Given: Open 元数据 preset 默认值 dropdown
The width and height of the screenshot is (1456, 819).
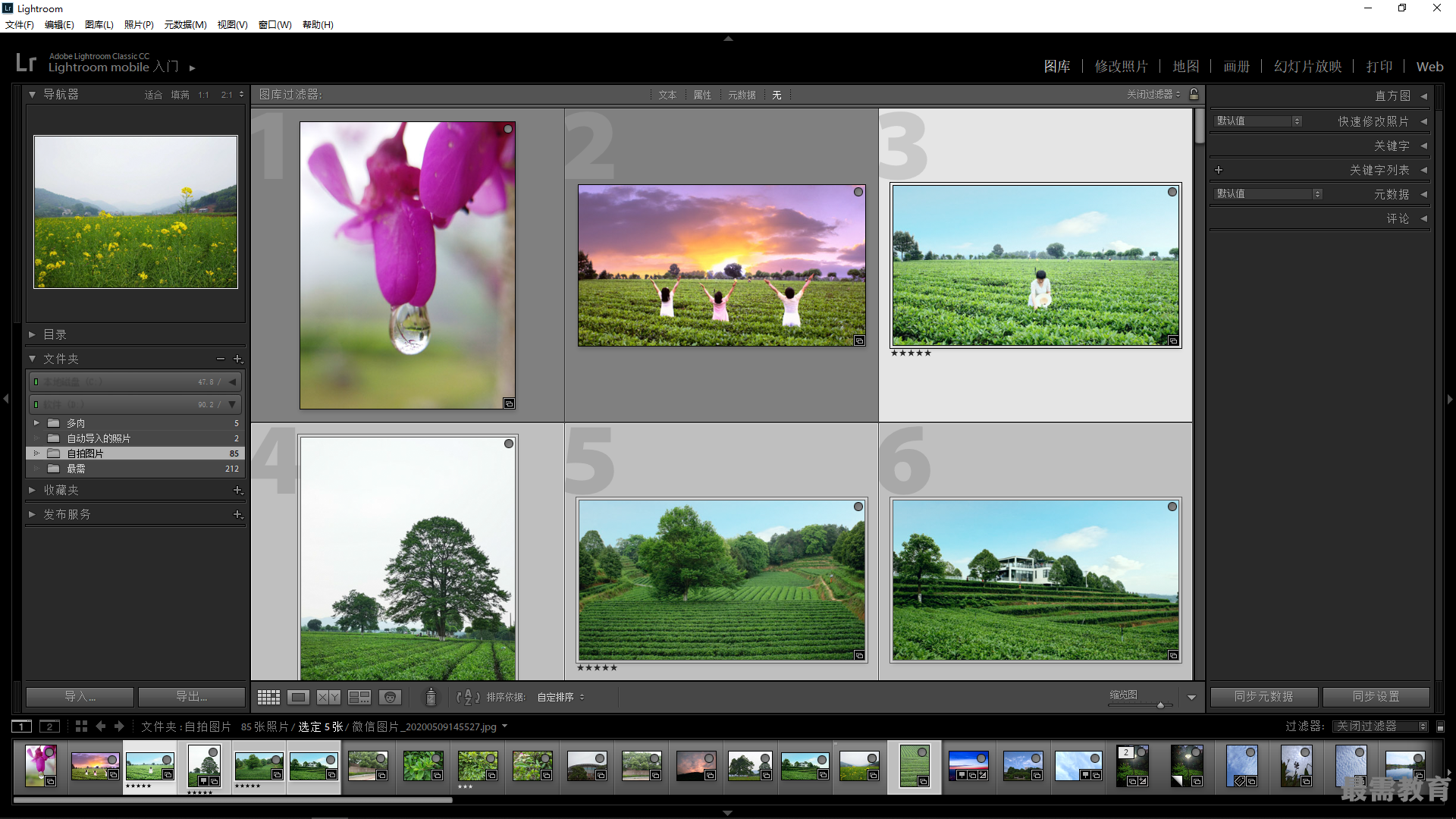Looking at the screenshot, I should coord(1268,194).
